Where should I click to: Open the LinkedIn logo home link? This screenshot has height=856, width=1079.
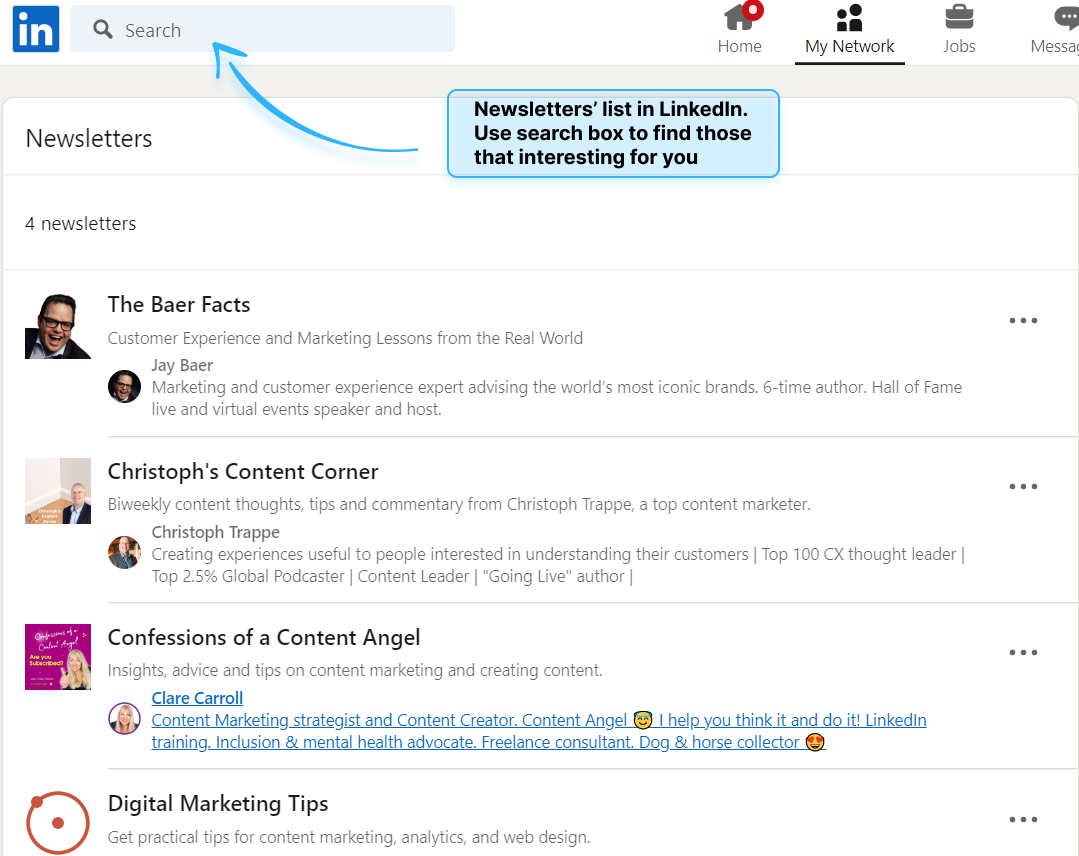pos(36,29)
